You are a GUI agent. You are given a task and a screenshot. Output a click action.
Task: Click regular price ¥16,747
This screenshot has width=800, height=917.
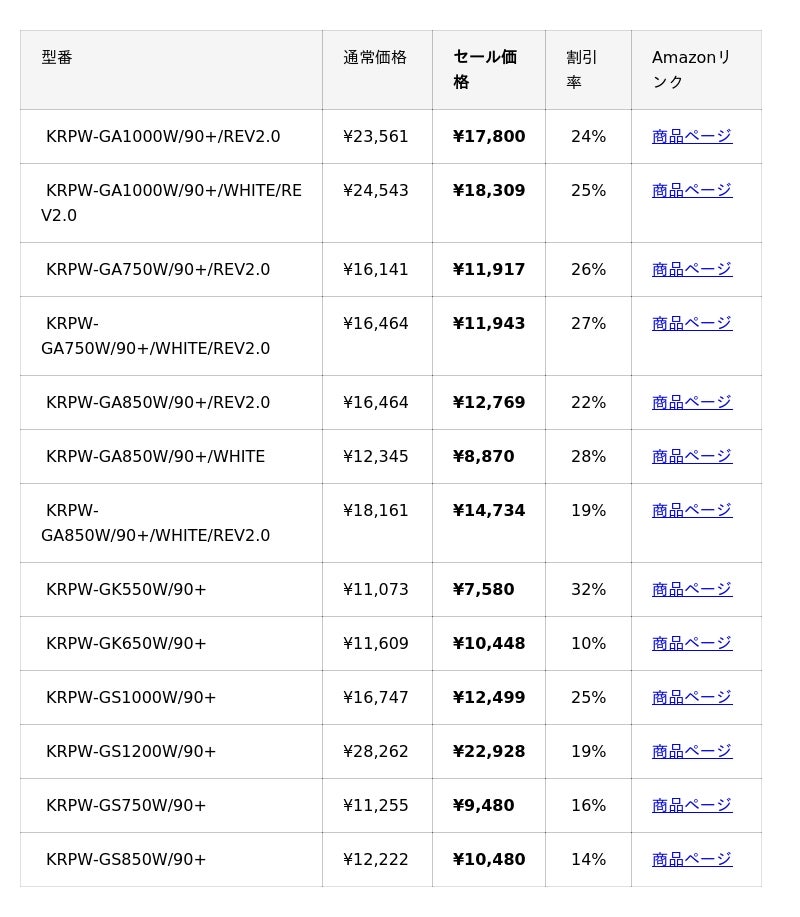375,697
